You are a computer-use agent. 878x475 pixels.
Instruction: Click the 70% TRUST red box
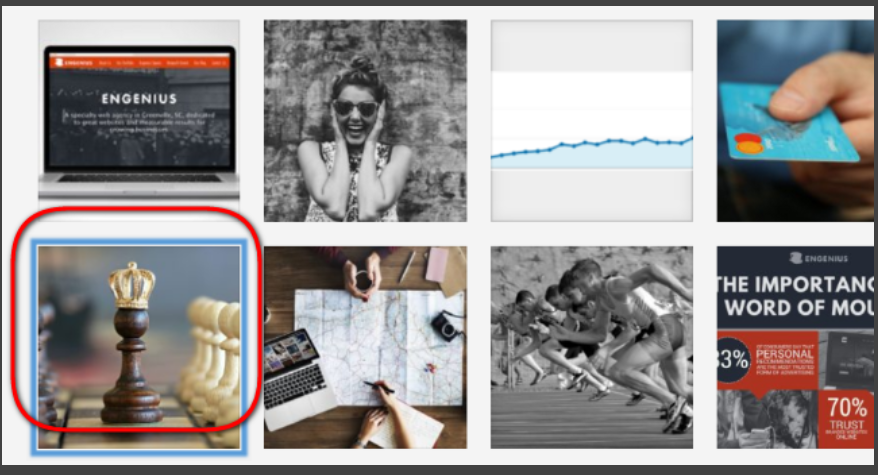[847, 417]
